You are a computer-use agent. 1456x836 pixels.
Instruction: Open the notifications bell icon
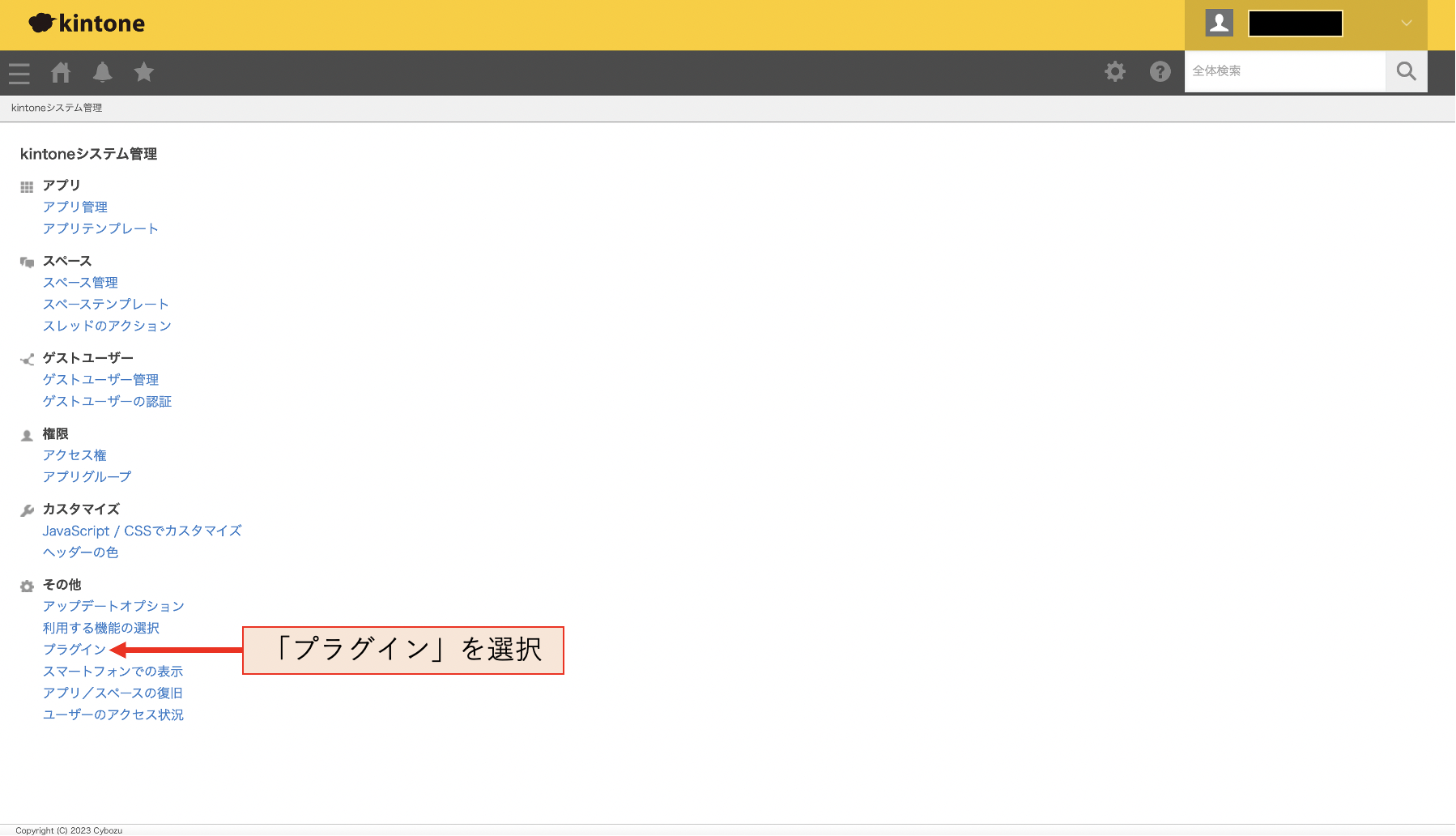(102, 72)
